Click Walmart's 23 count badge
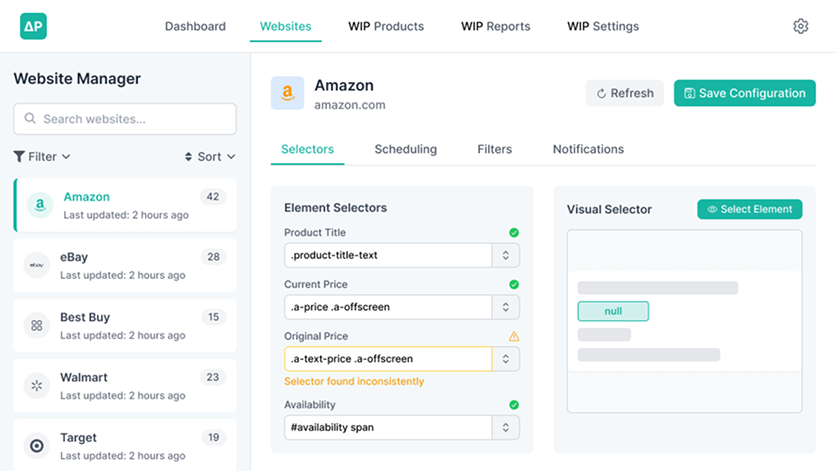The width and height of the screenshot is (836, 471). [x=213, y=377]
